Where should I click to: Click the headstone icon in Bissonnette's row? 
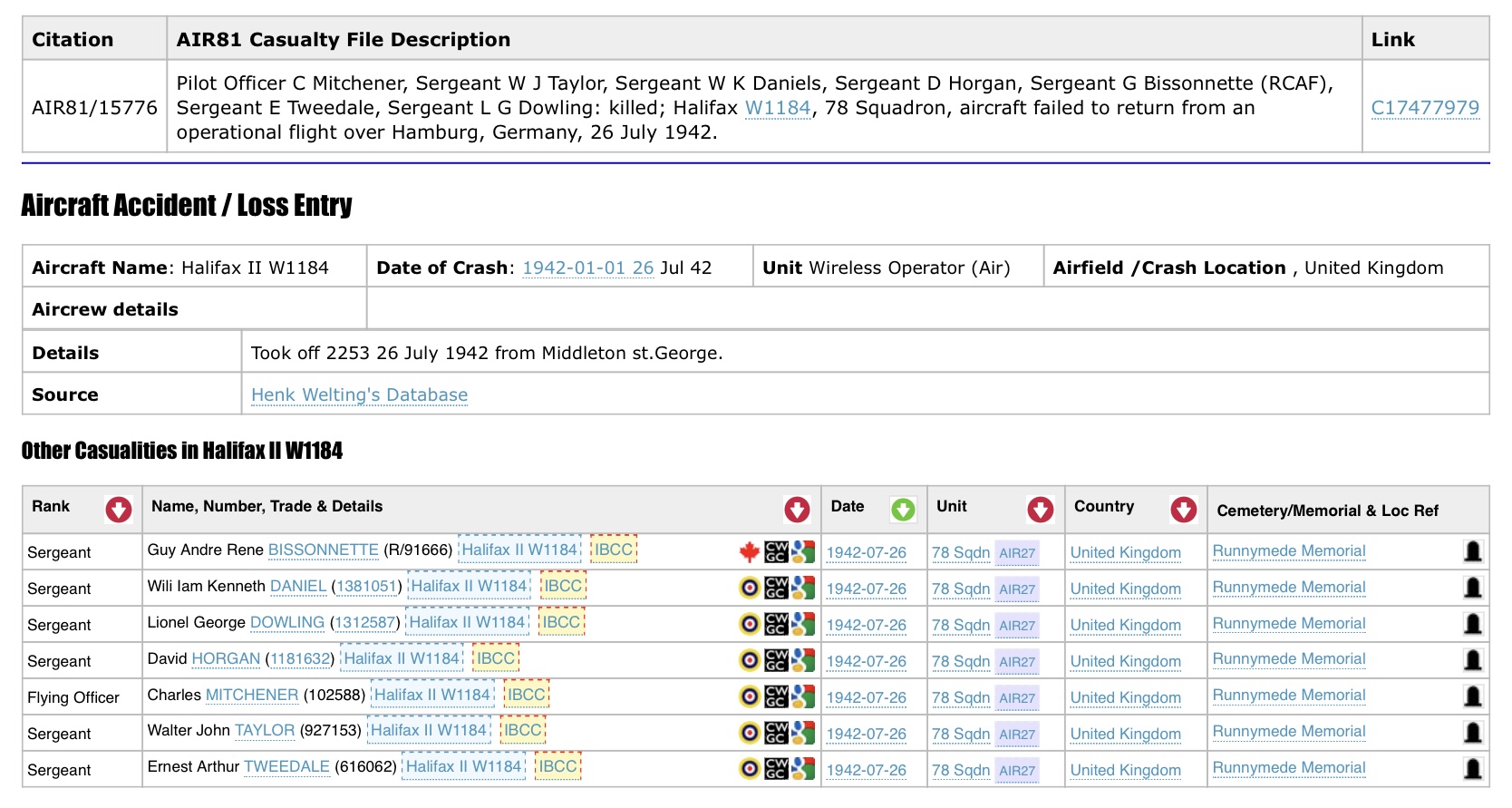tap(1473, 551)
